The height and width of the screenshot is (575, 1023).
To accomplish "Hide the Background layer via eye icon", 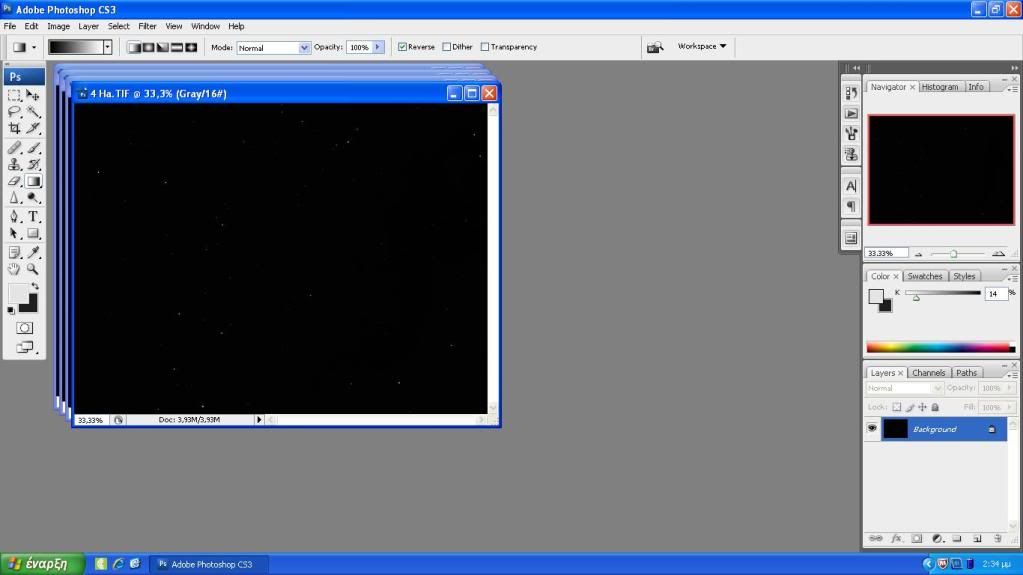I will click(x=872, y=428).
